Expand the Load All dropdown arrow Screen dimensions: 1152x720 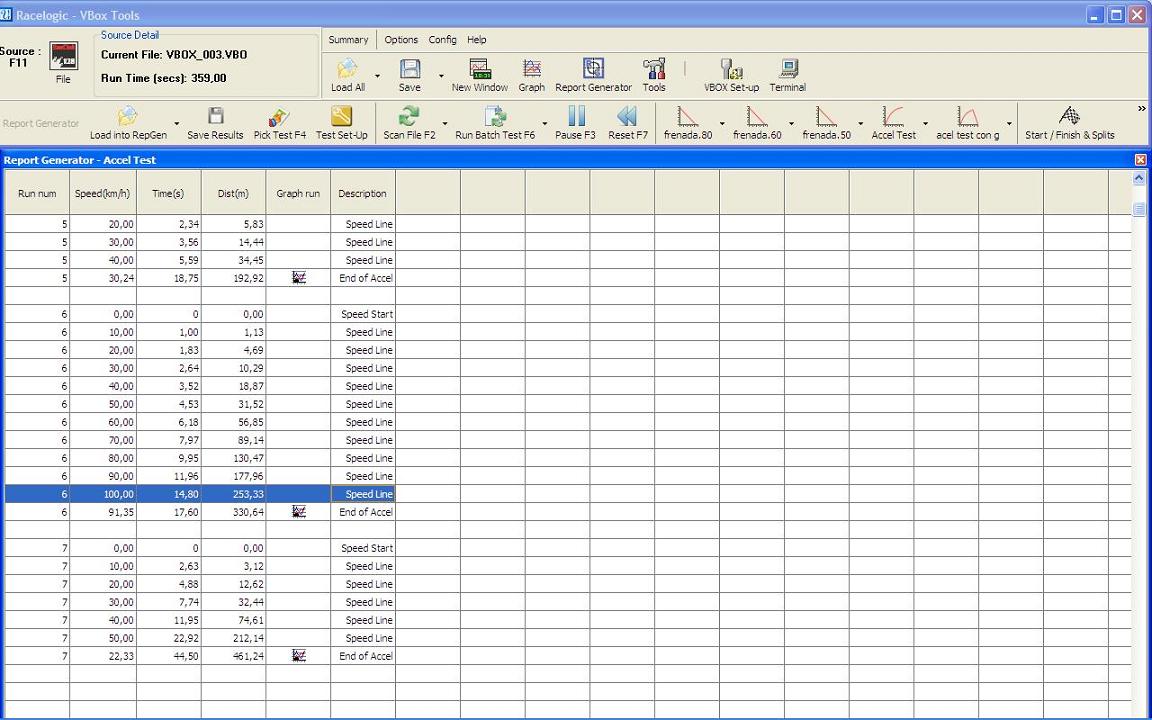coord(378,76)
